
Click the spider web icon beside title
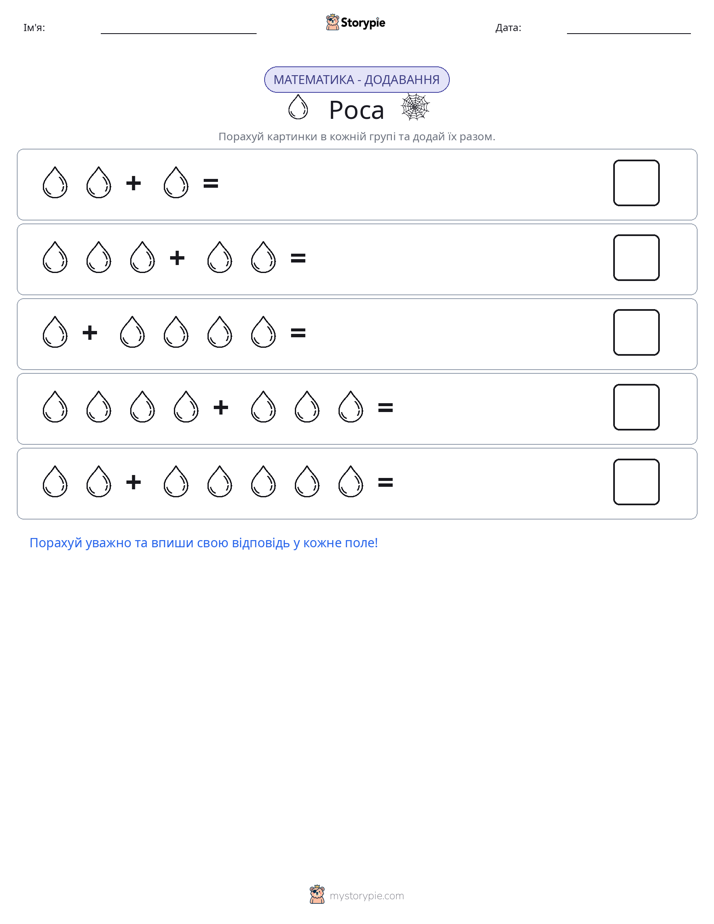(415, 107)
